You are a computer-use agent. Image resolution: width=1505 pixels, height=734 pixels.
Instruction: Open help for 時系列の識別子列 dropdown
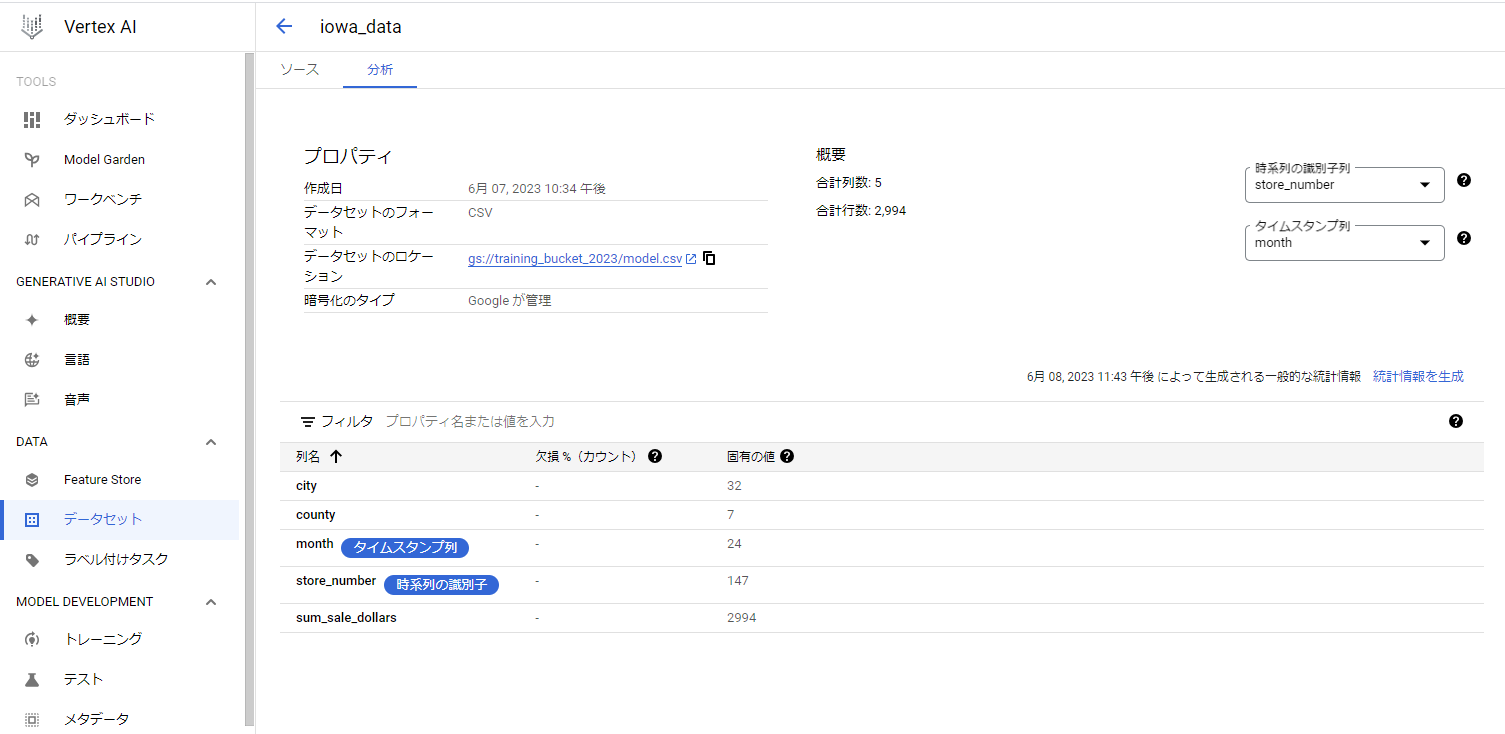pos(1464,180)
